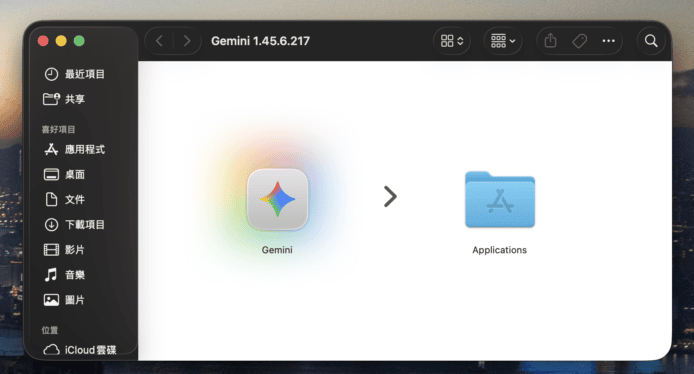The image size is (694, 374).
Task: Open the more actions ellipsis menu
Action: [609, 41]
